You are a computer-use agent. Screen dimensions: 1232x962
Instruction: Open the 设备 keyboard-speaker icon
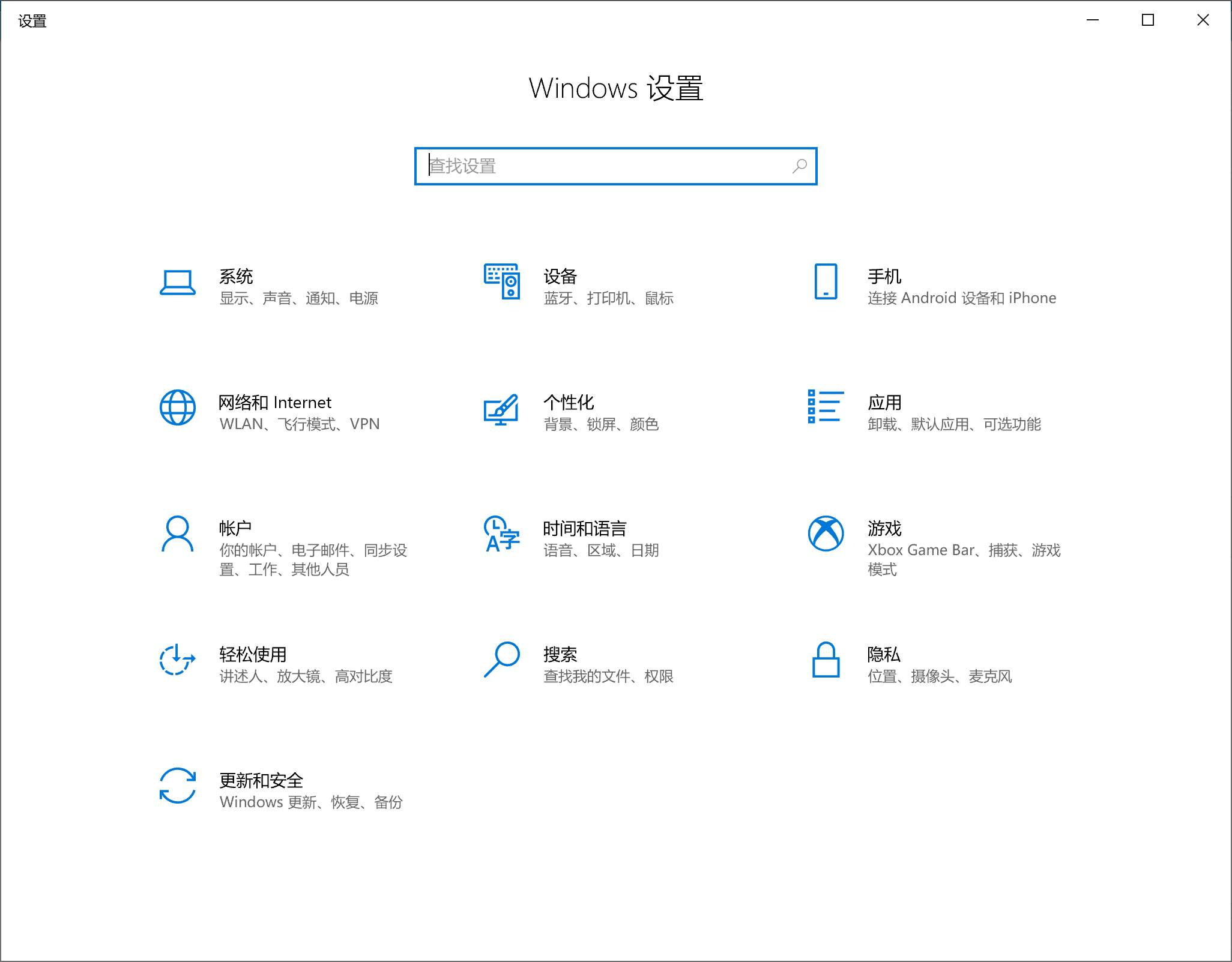[x=502, y=281]
